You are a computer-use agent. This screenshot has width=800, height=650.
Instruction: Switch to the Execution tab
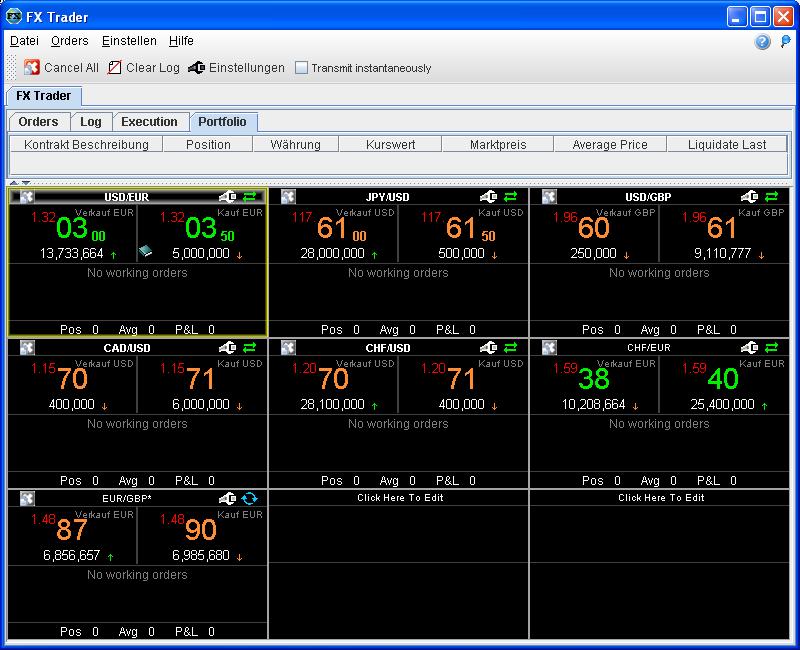click(149, 122)
